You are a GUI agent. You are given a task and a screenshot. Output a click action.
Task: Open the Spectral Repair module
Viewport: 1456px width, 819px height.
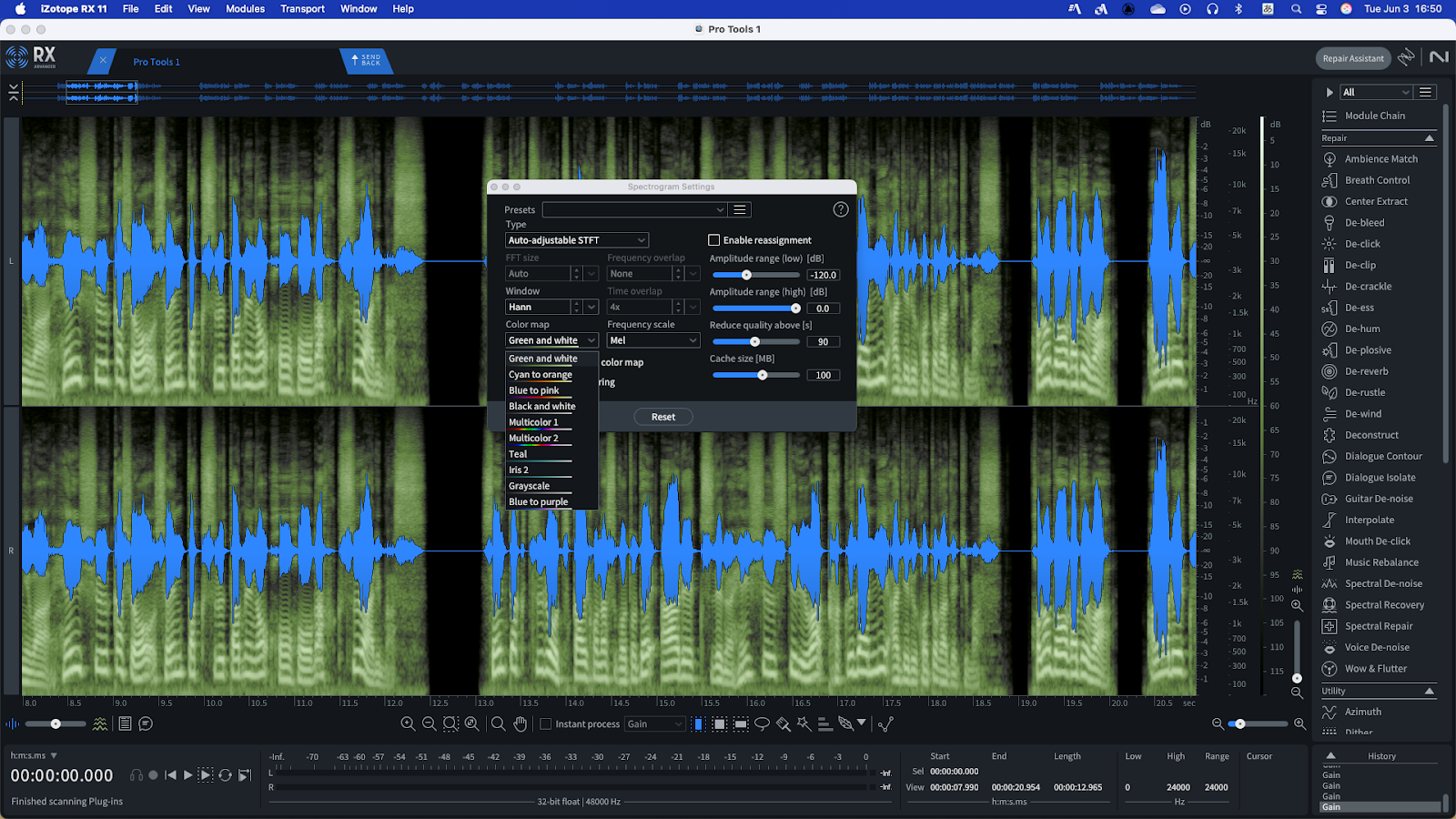pyautogui.click(x=1379, y=626)
